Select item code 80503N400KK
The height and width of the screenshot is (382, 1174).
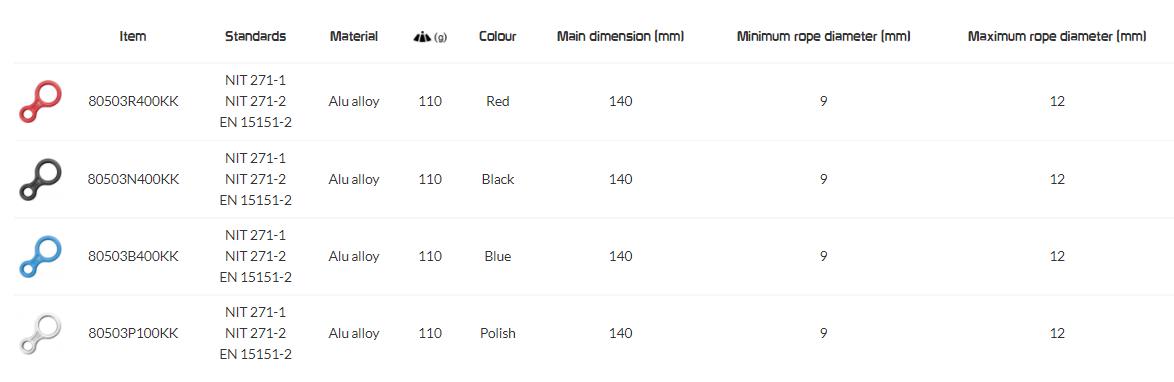point(133,179)
